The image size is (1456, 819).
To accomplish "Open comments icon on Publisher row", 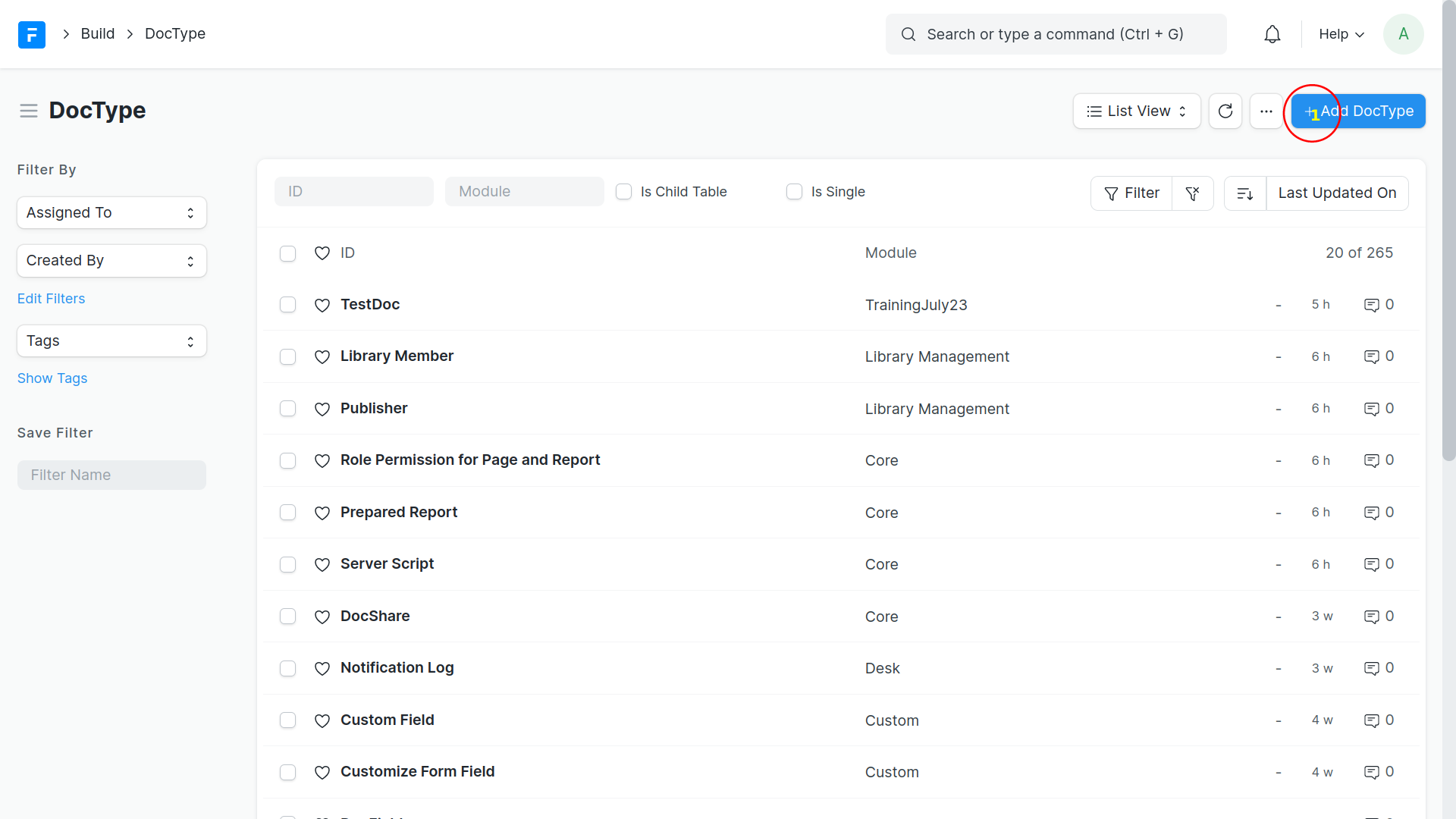I will (1371, 409).
